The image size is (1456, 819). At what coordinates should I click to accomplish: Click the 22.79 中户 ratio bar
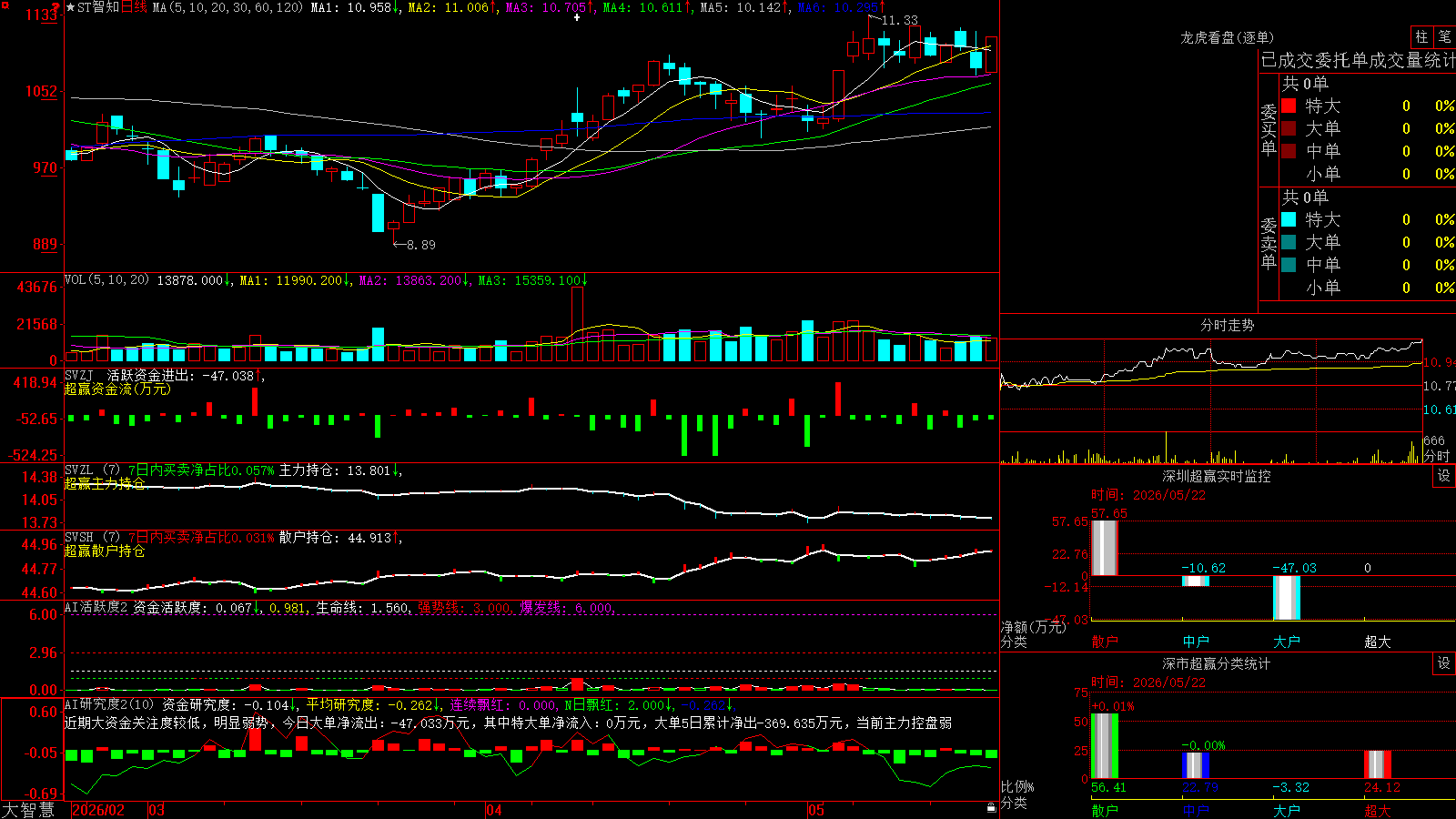pos(1196,765)
